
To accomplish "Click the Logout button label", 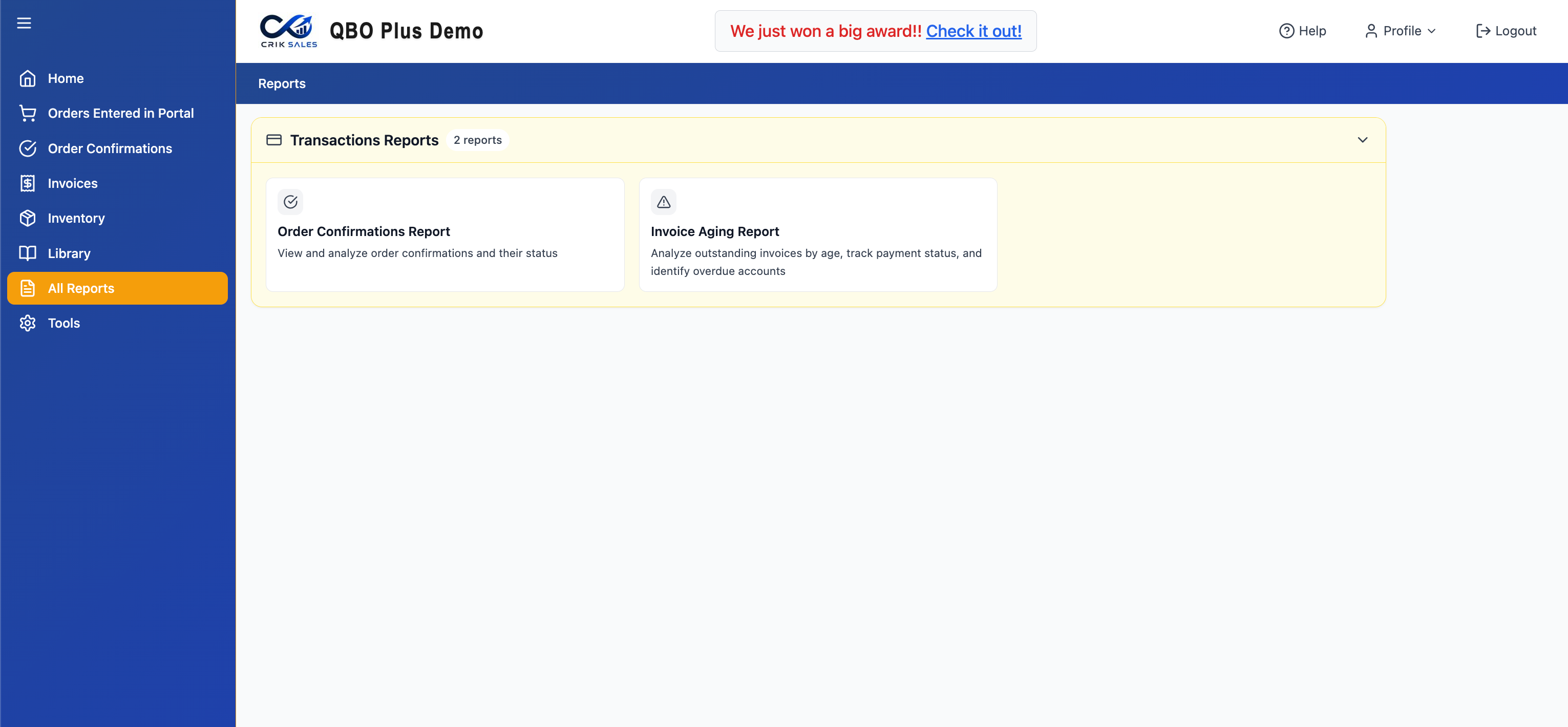I will click(1515, 31).
